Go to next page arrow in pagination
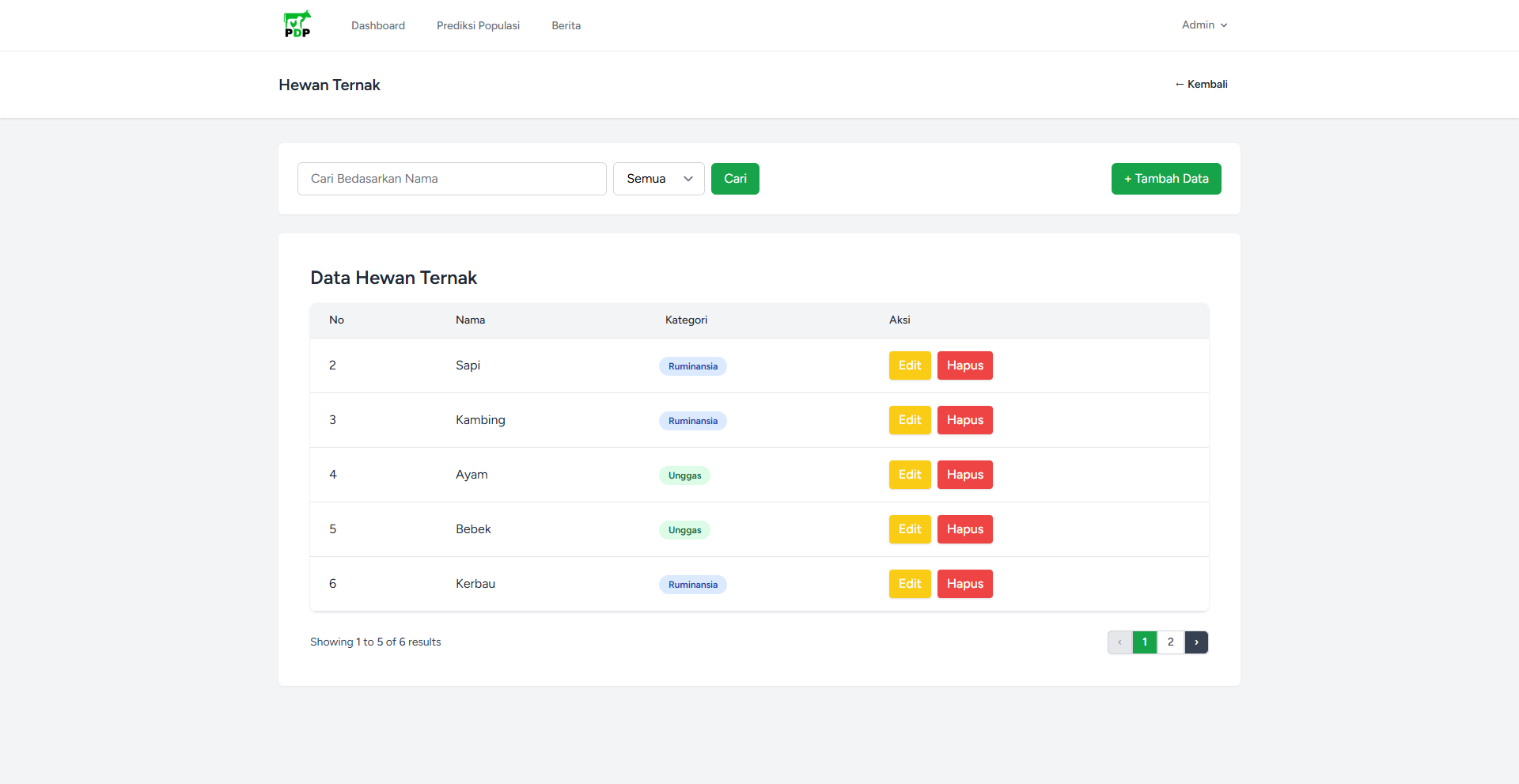Image resolution: width=1519 pixels, height=784 pixels. click(x=1196, y=642)
